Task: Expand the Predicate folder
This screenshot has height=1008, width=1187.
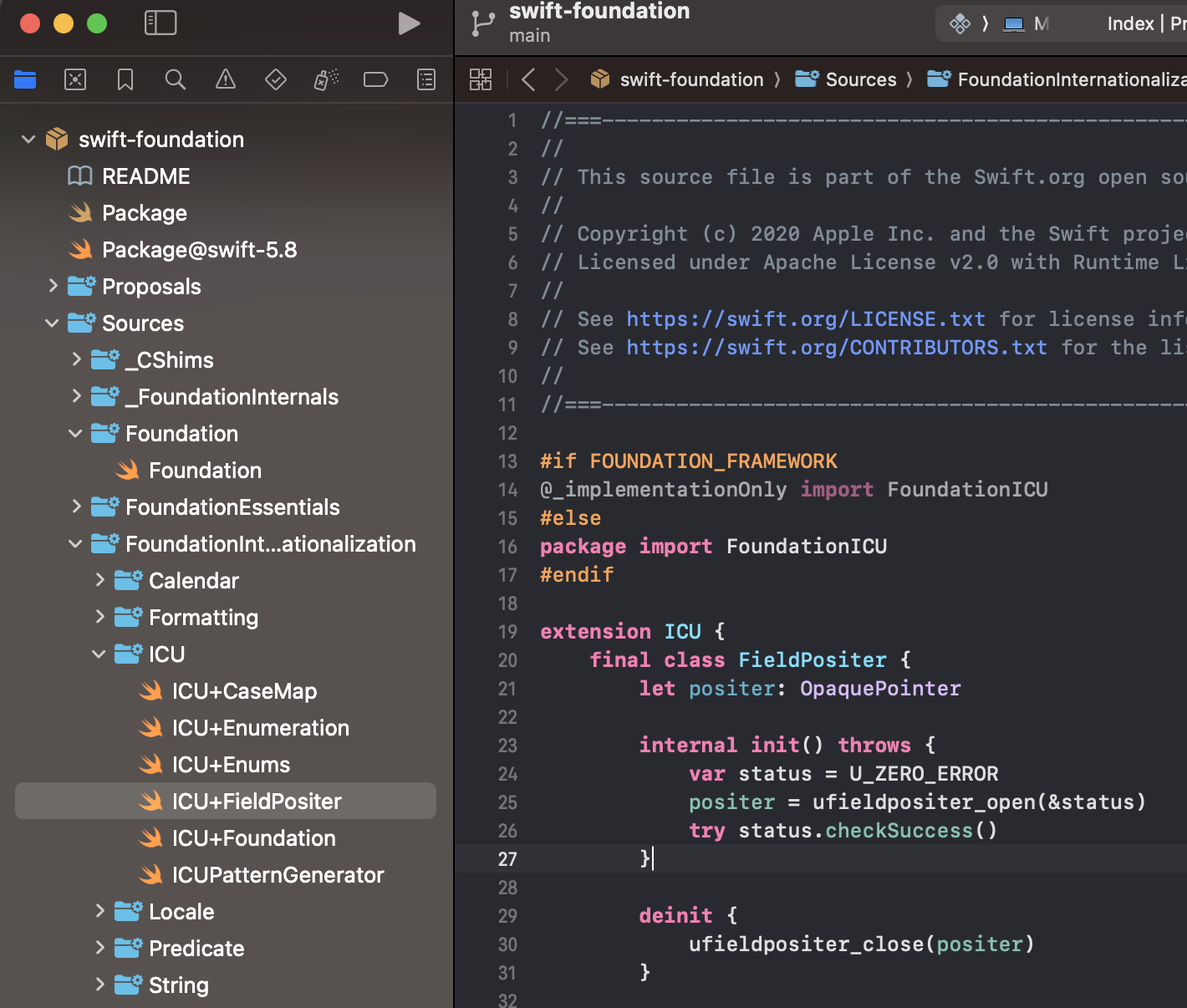Action: coord(99,949)
